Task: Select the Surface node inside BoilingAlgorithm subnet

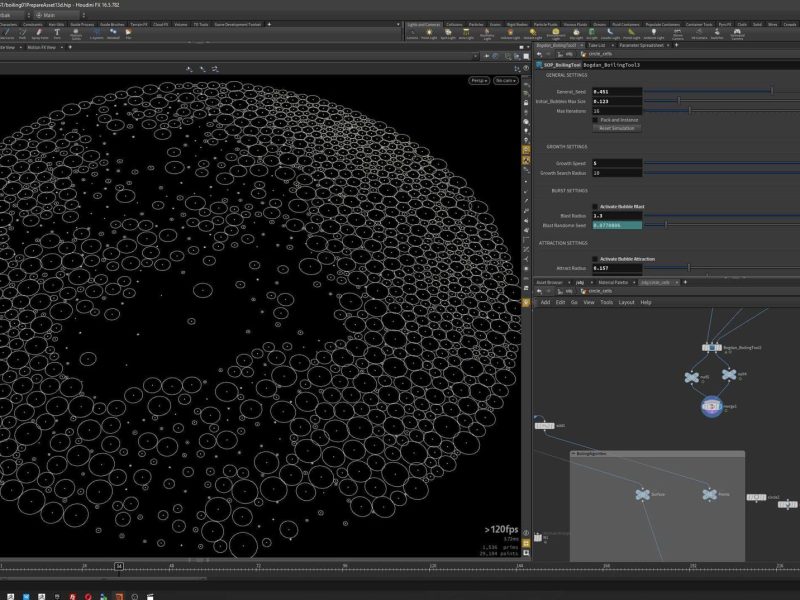Action: point(641,494)
